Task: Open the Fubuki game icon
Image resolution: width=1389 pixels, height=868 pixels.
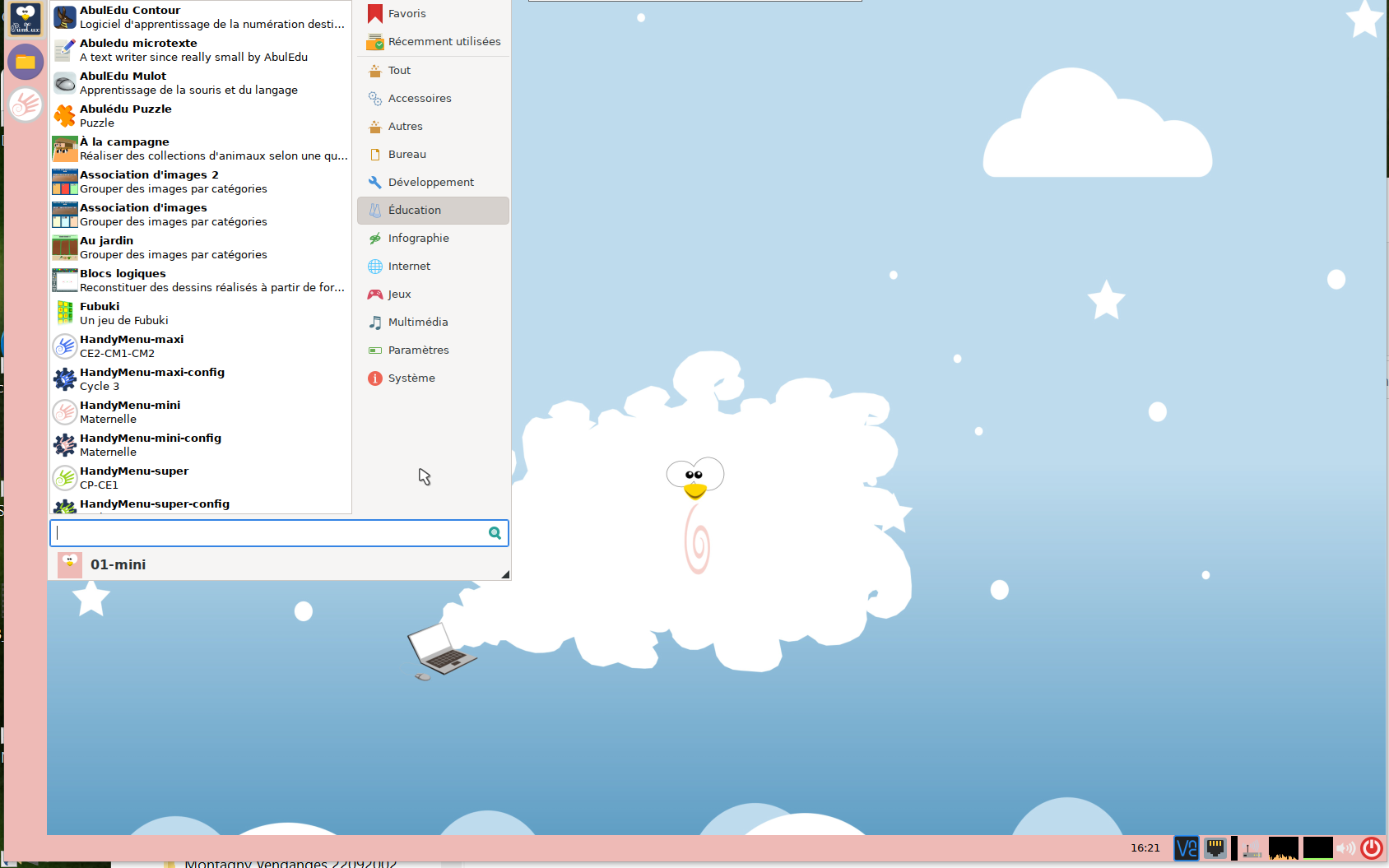Action: pos(65,313)
